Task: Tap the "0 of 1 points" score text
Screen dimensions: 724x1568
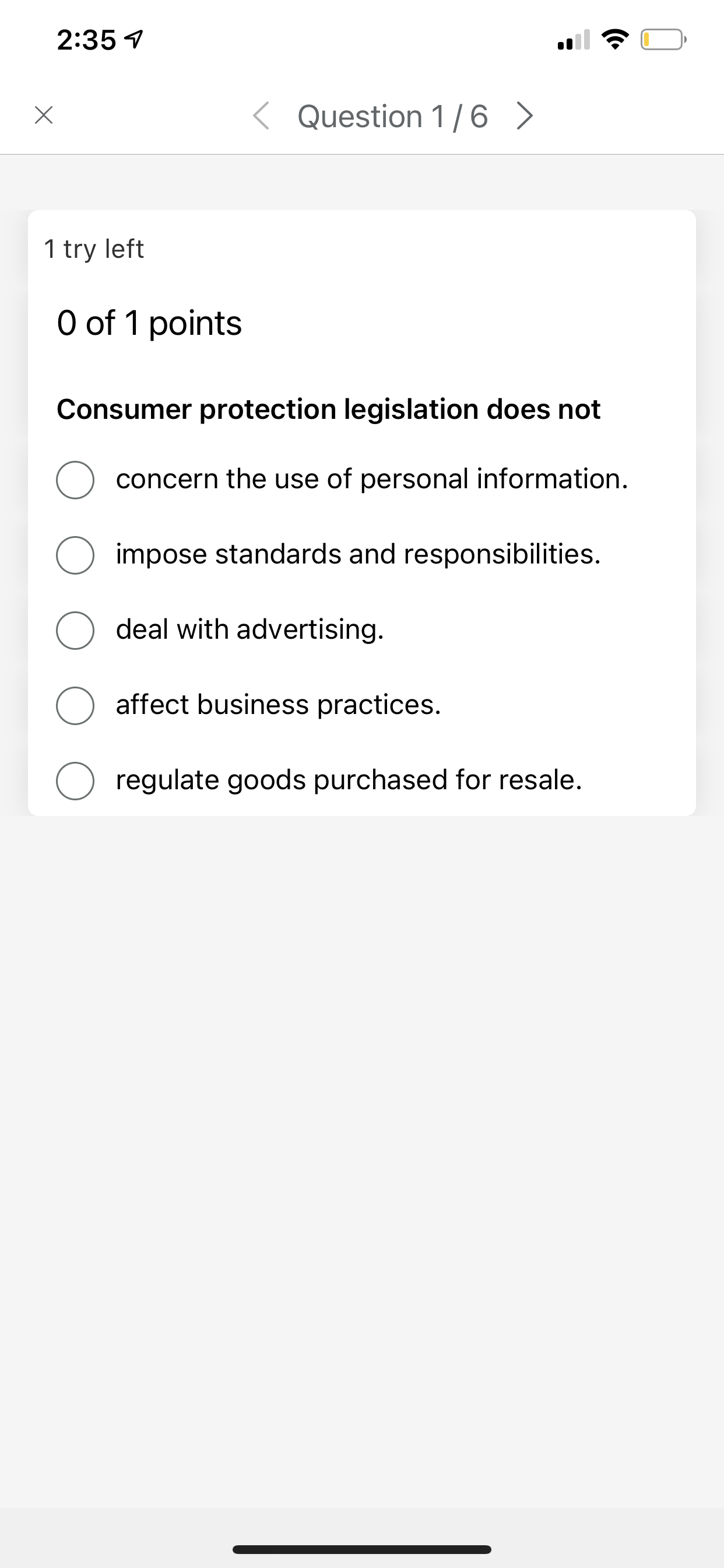Action: [x=149, y=323]
